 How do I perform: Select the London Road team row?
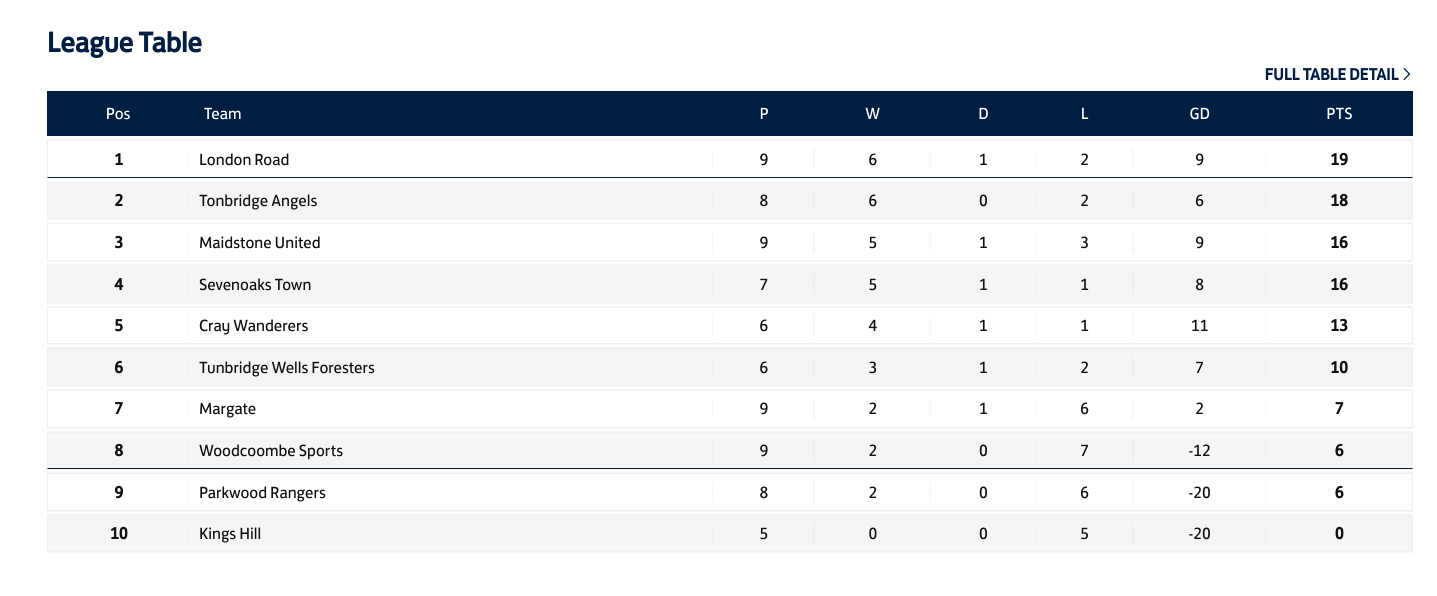[x=729, y=159]
